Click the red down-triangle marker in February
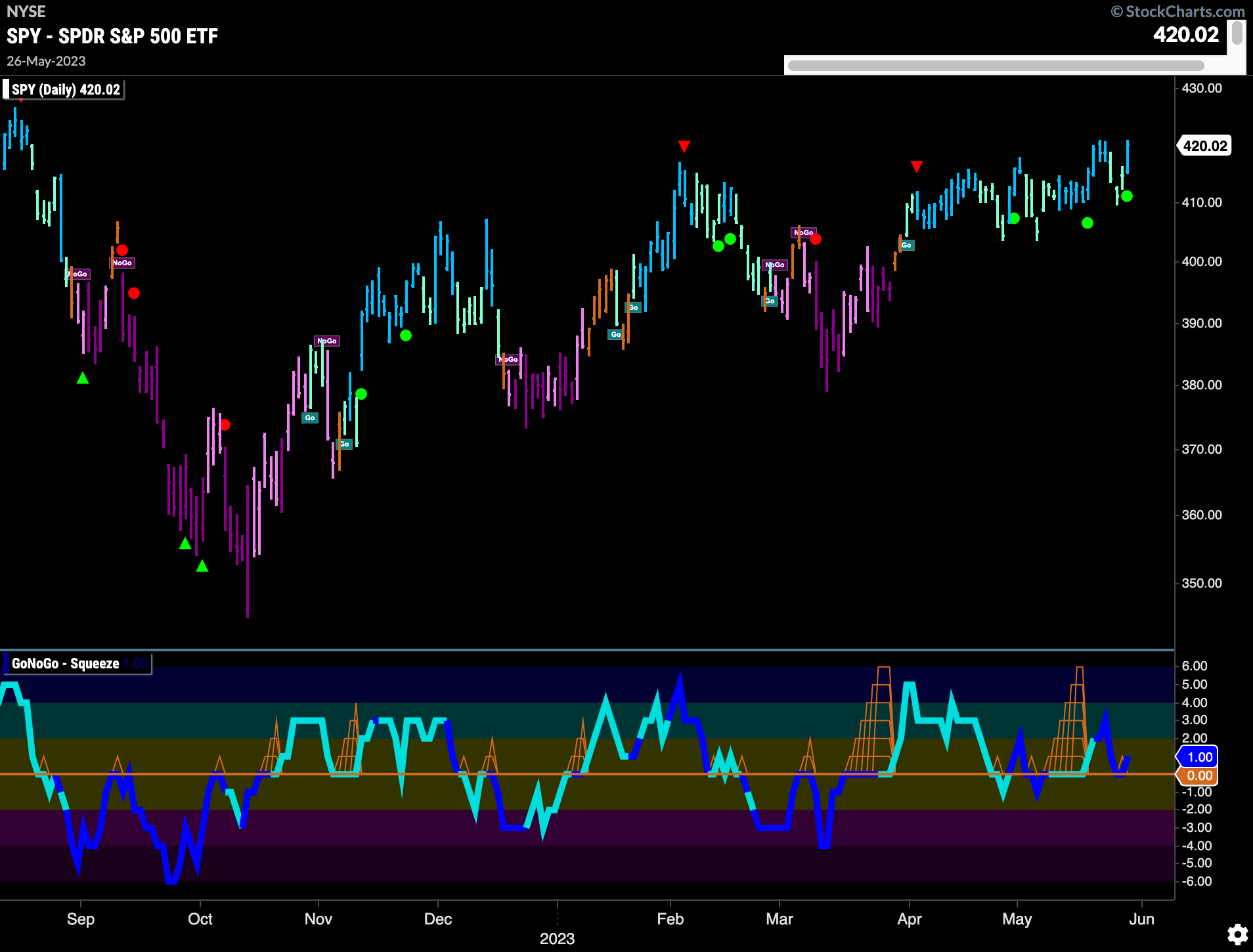This screenshot has width=1253, height=952. [x=684, y=146]
